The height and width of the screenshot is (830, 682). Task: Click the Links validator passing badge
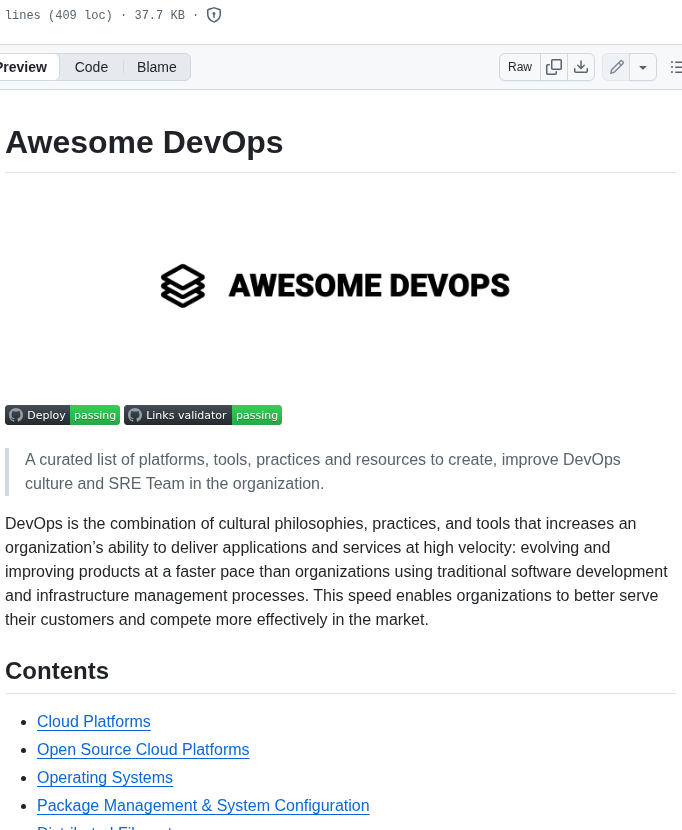pos(203,415)
